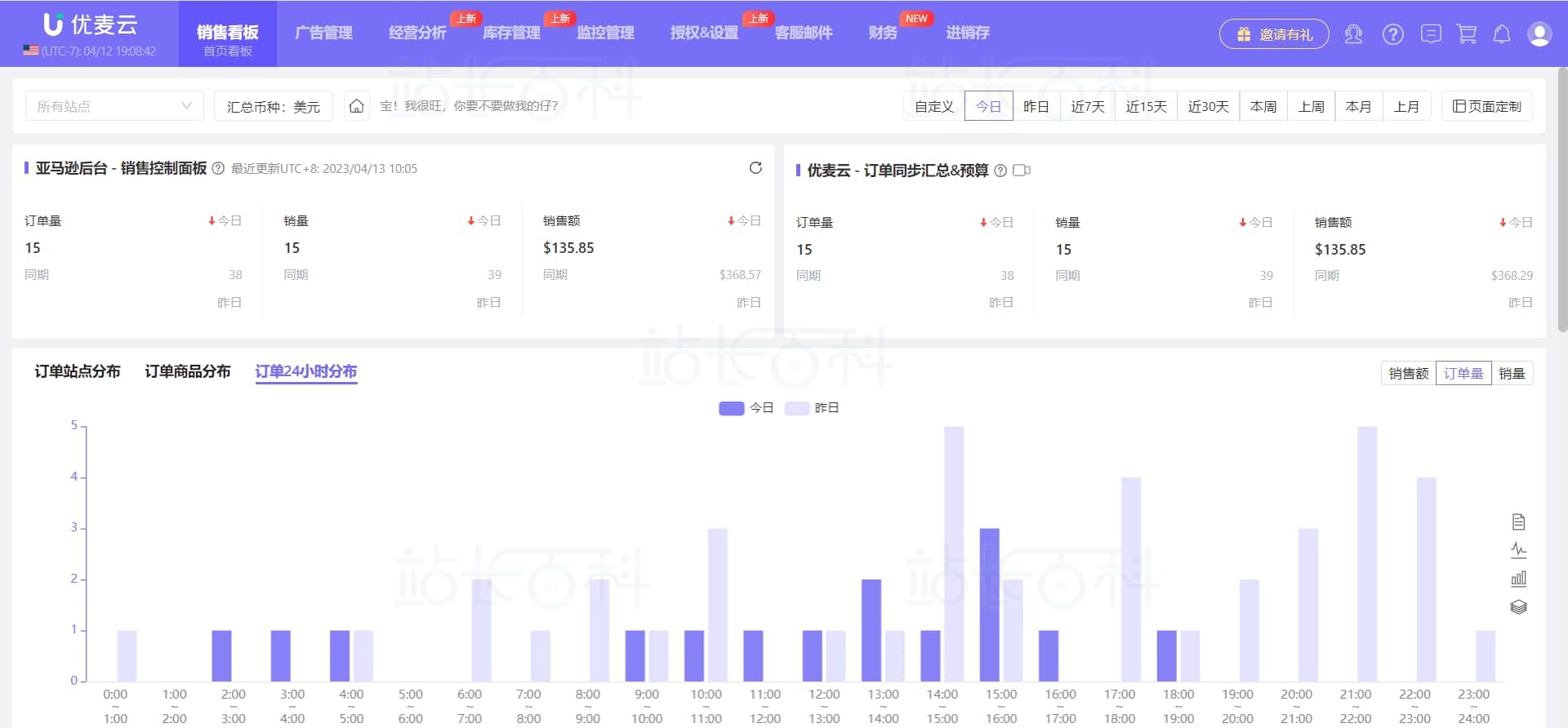The image size is (1568, 728).
Task: Click the $368.57 comparison value
Action: point(740,275)
